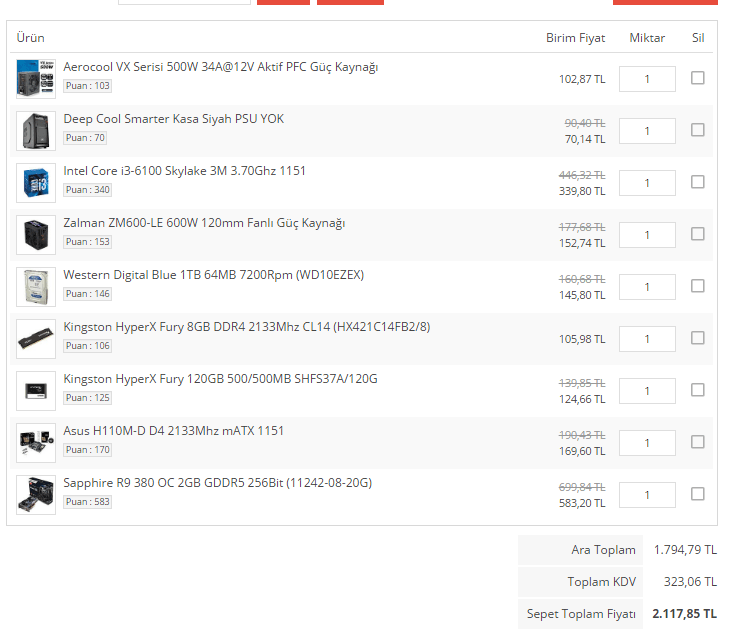The height and width of the screenshot is (631, 730).
Task: Click Puan : 340 badge
Action: 88,190
